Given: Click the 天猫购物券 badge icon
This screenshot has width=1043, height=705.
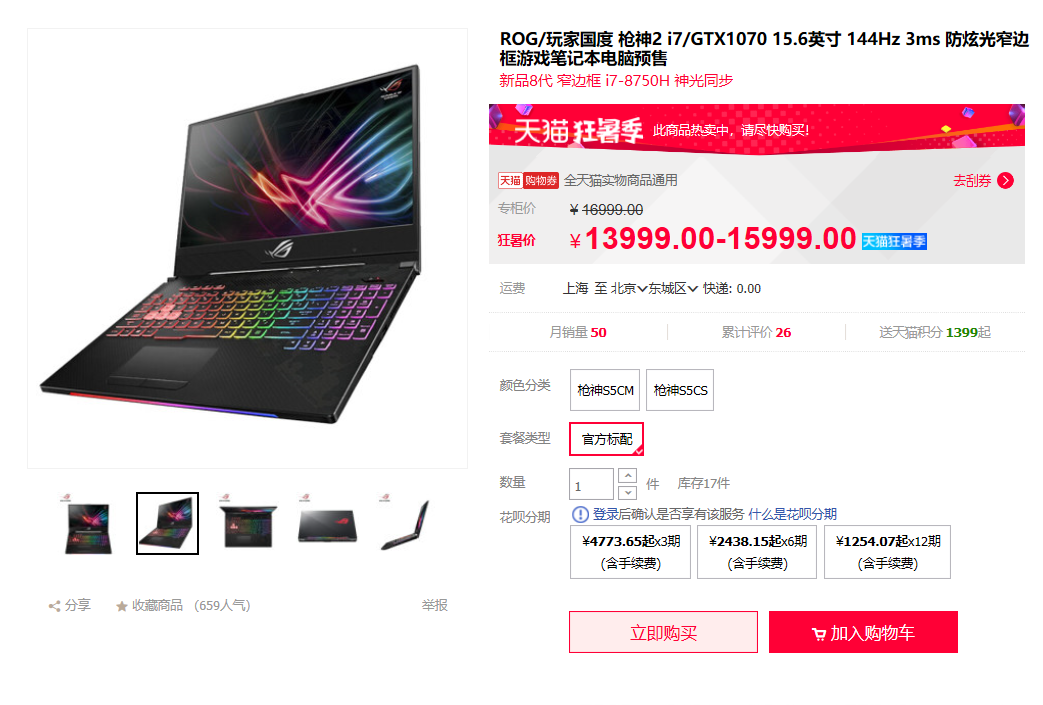Looking at the screenshot, I should pyautogui.click(x=528, y=180).
